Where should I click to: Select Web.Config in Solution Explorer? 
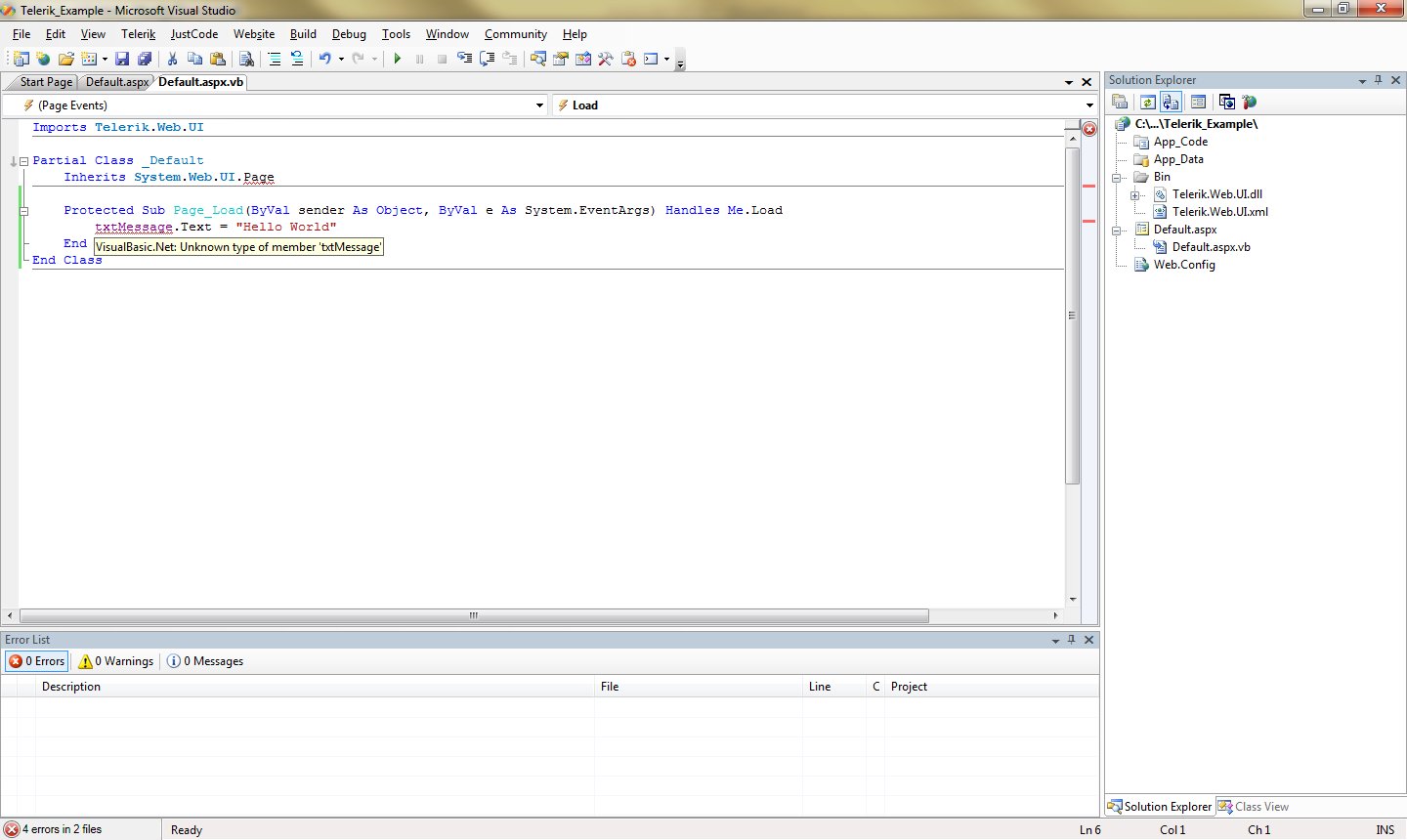(1183, 265)
